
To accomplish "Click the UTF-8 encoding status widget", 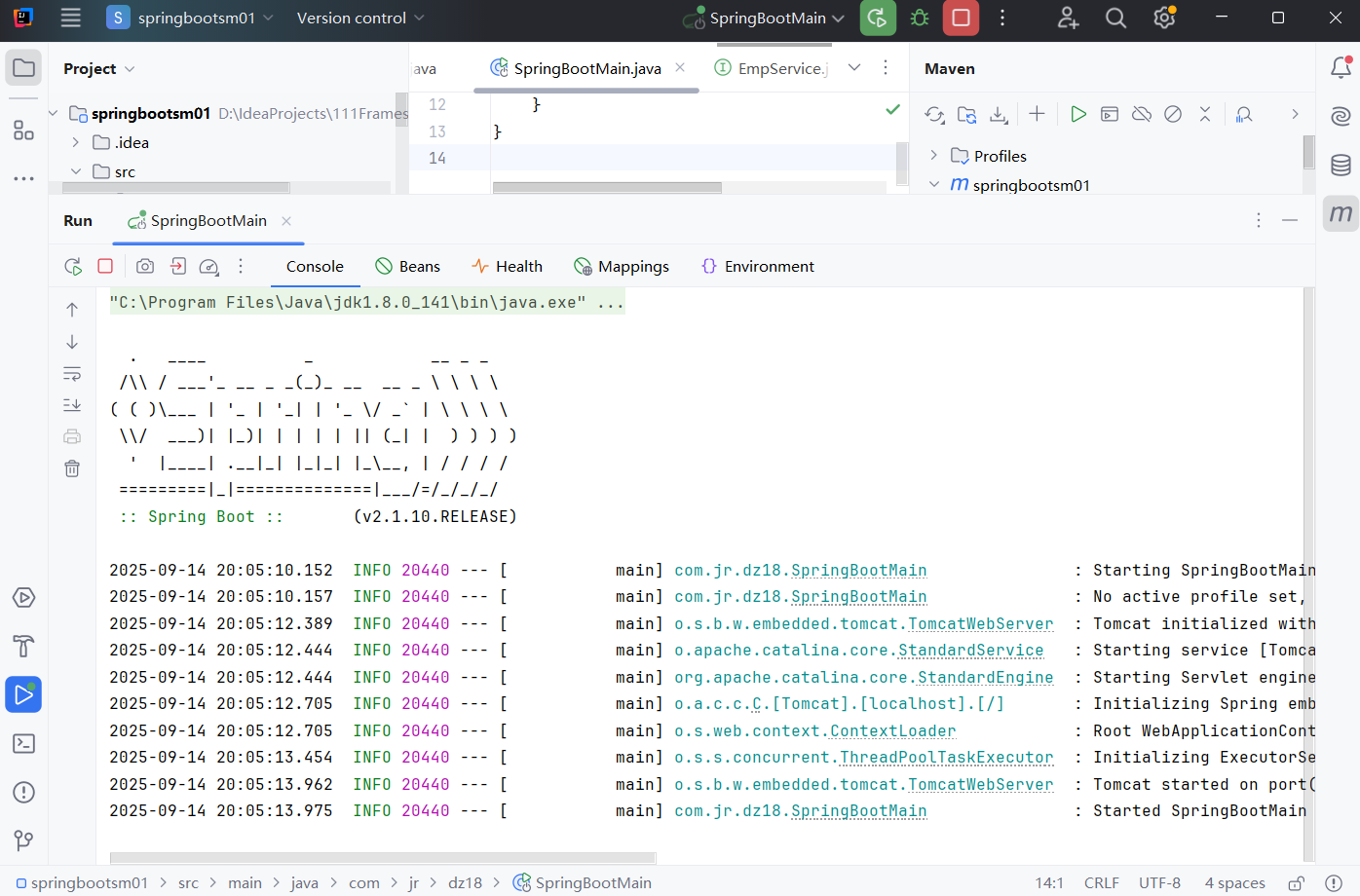I will (1159, 883).
